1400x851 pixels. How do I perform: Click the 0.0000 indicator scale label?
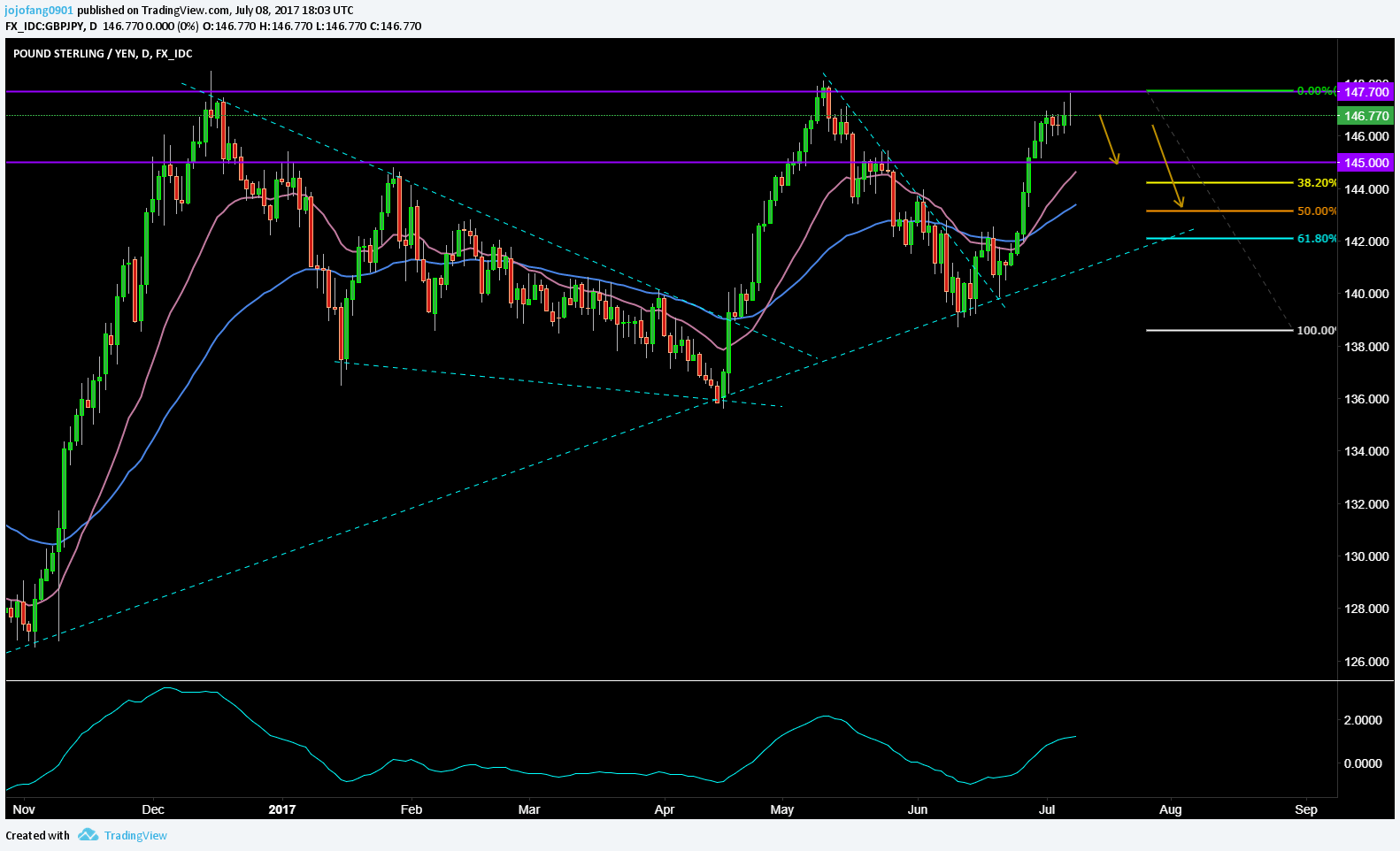click(1363, 763)
